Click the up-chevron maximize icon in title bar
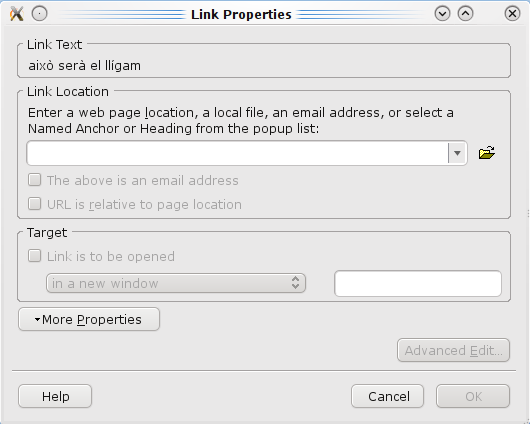 [465, 14]
